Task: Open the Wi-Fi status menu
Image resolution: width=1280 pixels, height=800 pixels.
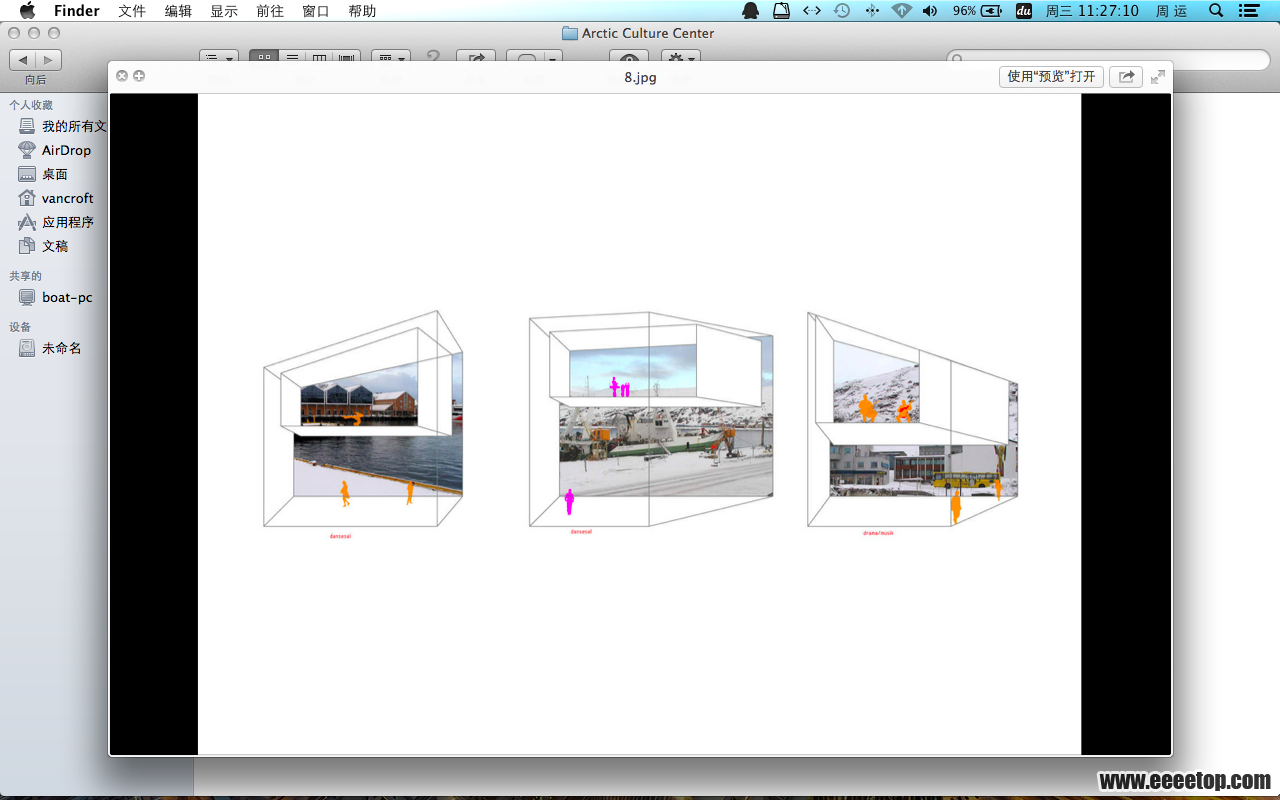Action: coord(902,11)
